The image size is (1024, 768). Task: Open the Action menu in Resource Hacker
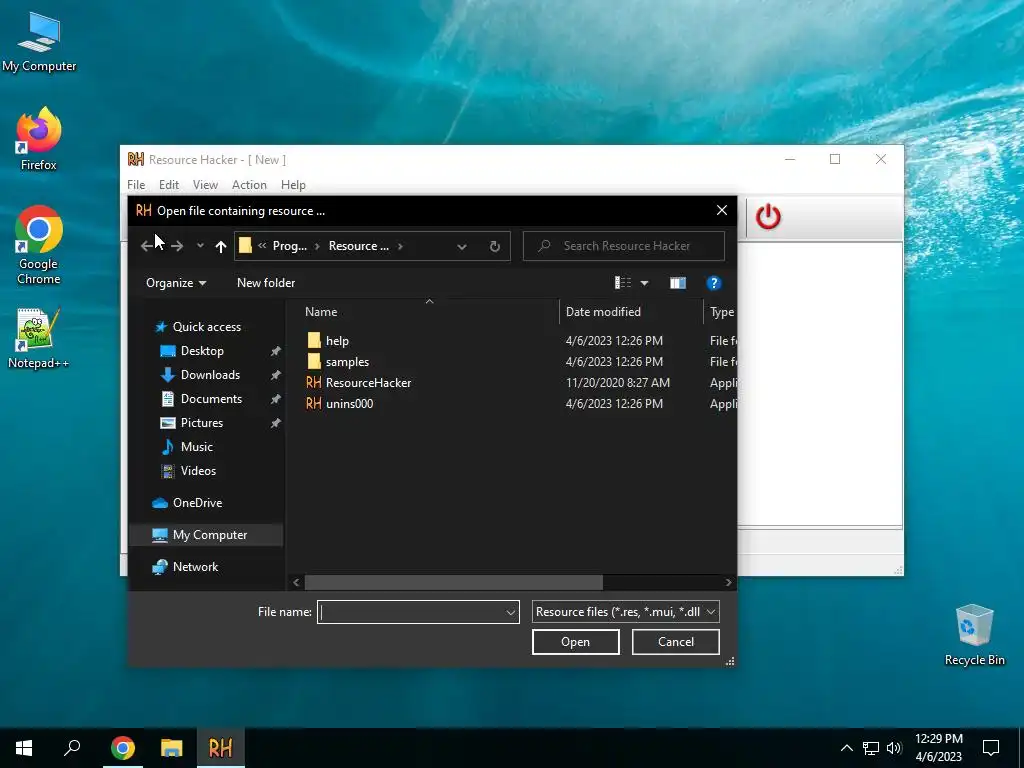coord(249,185)
